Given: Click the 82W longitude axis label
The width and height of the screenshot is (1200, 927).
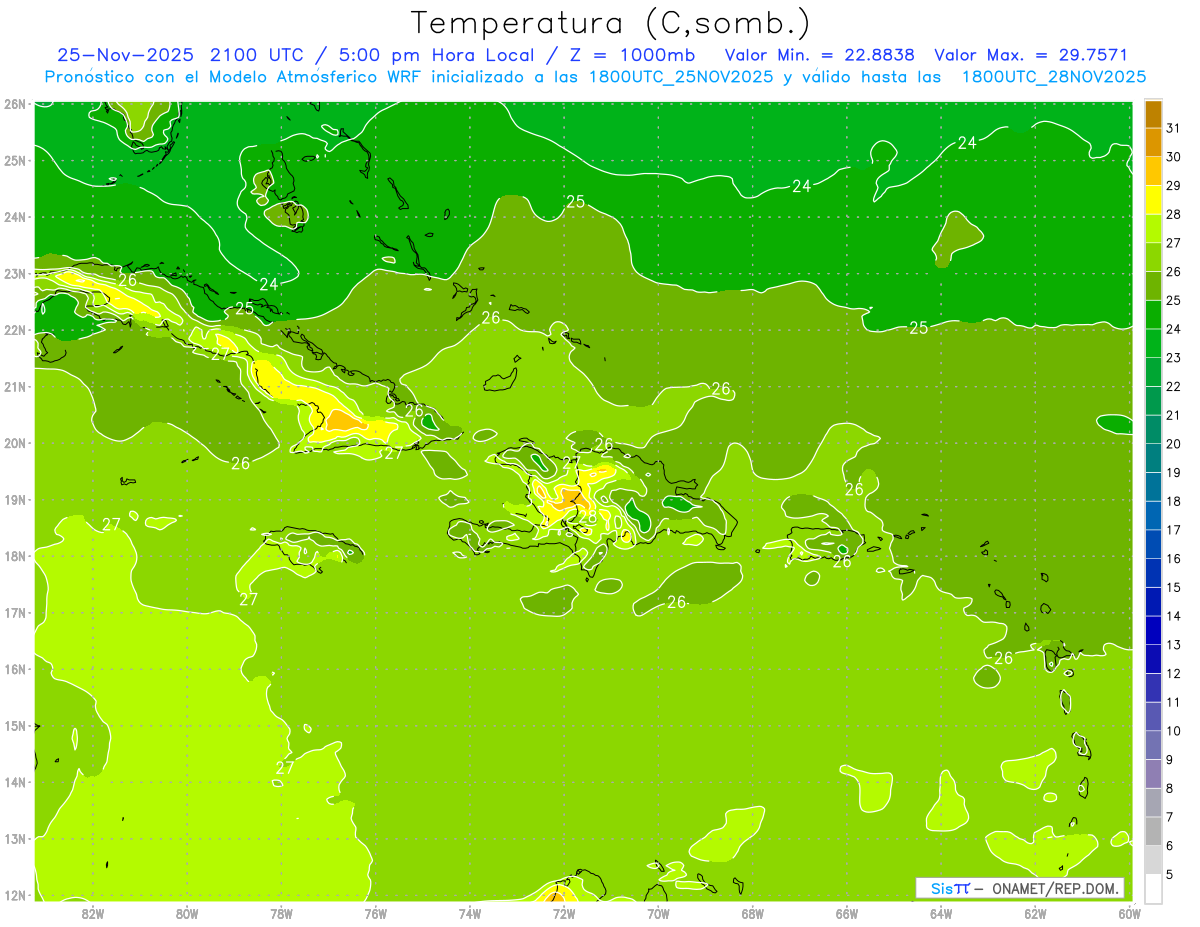Looking at the screenshot, I should [92, 912].
